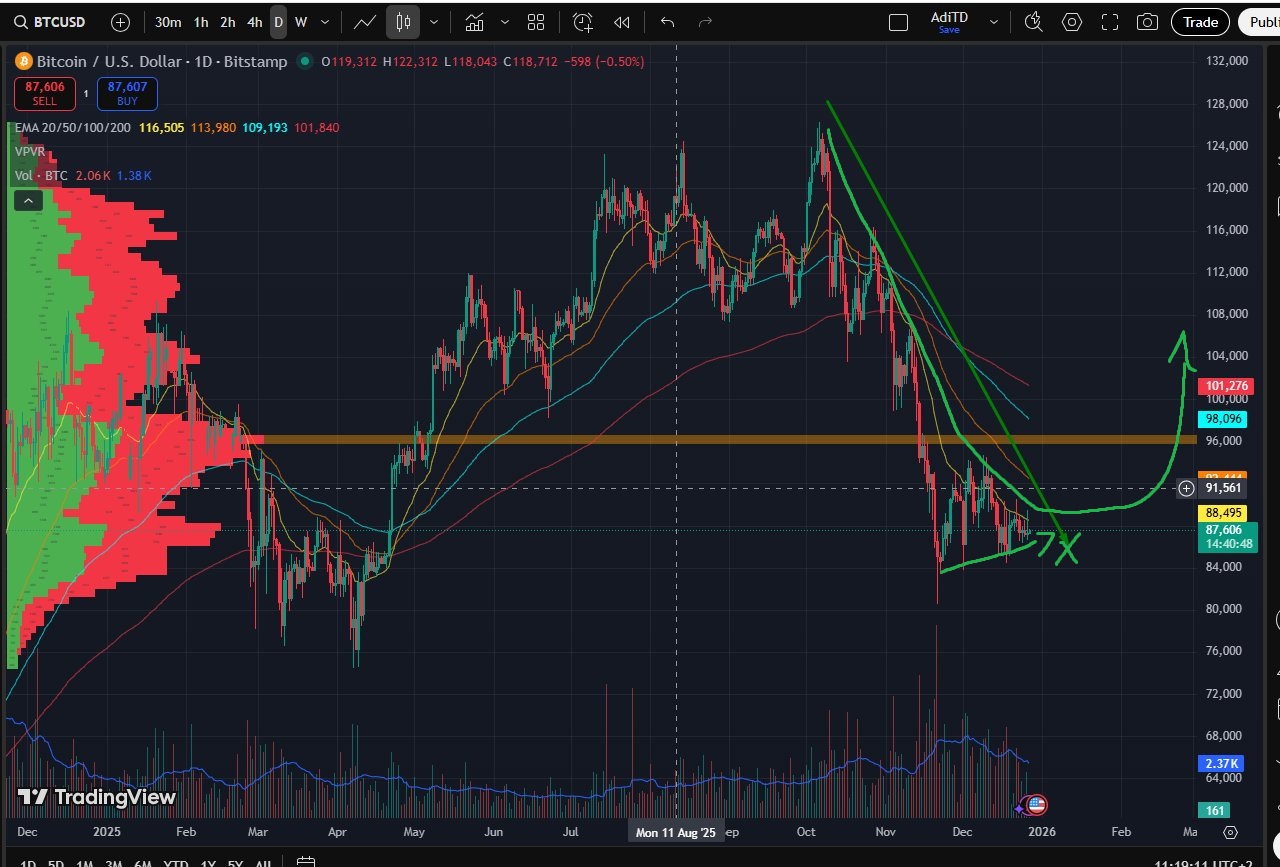Start bar replay with rewind icon

(622, 22)
